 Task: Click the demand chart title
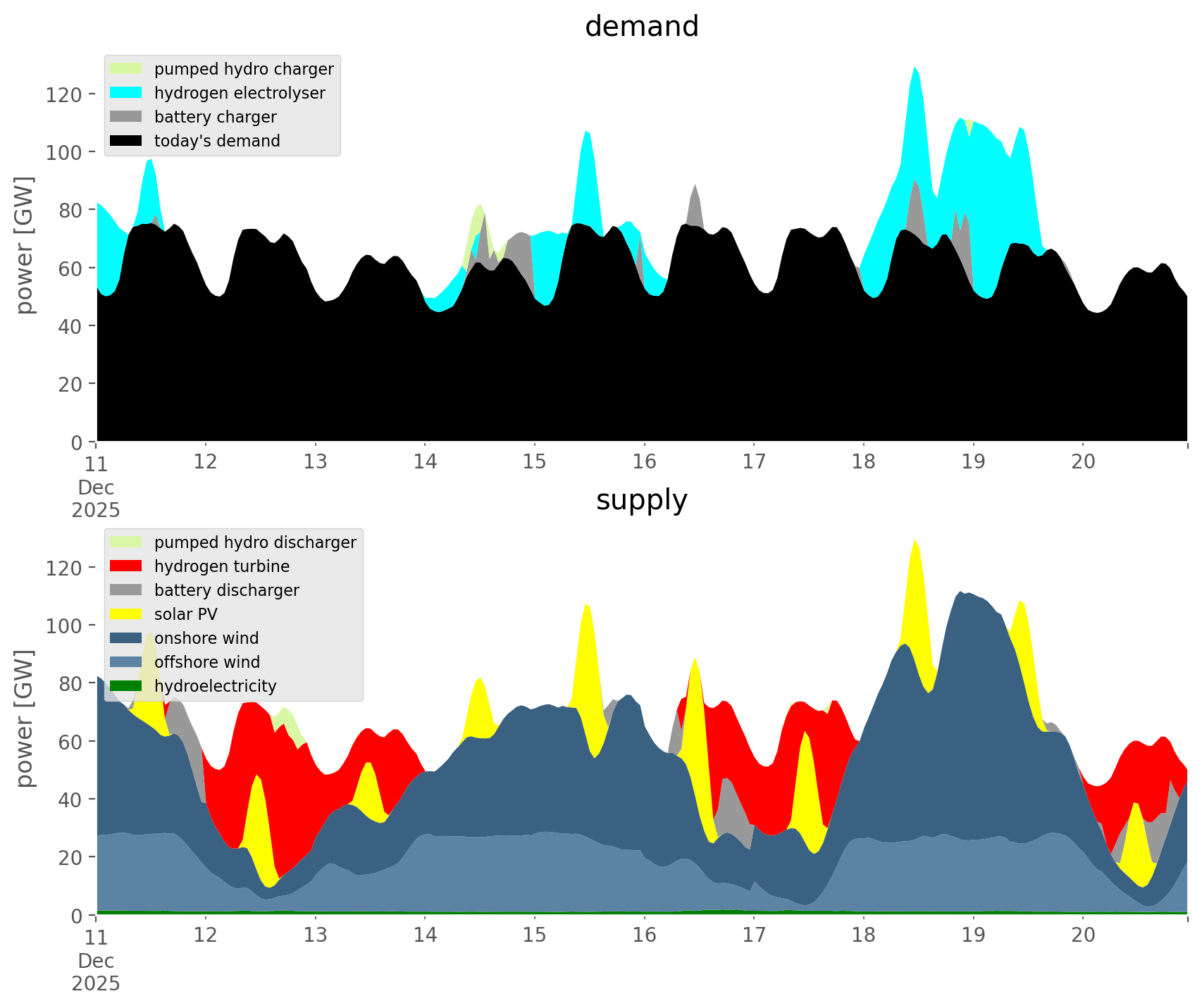641,27
